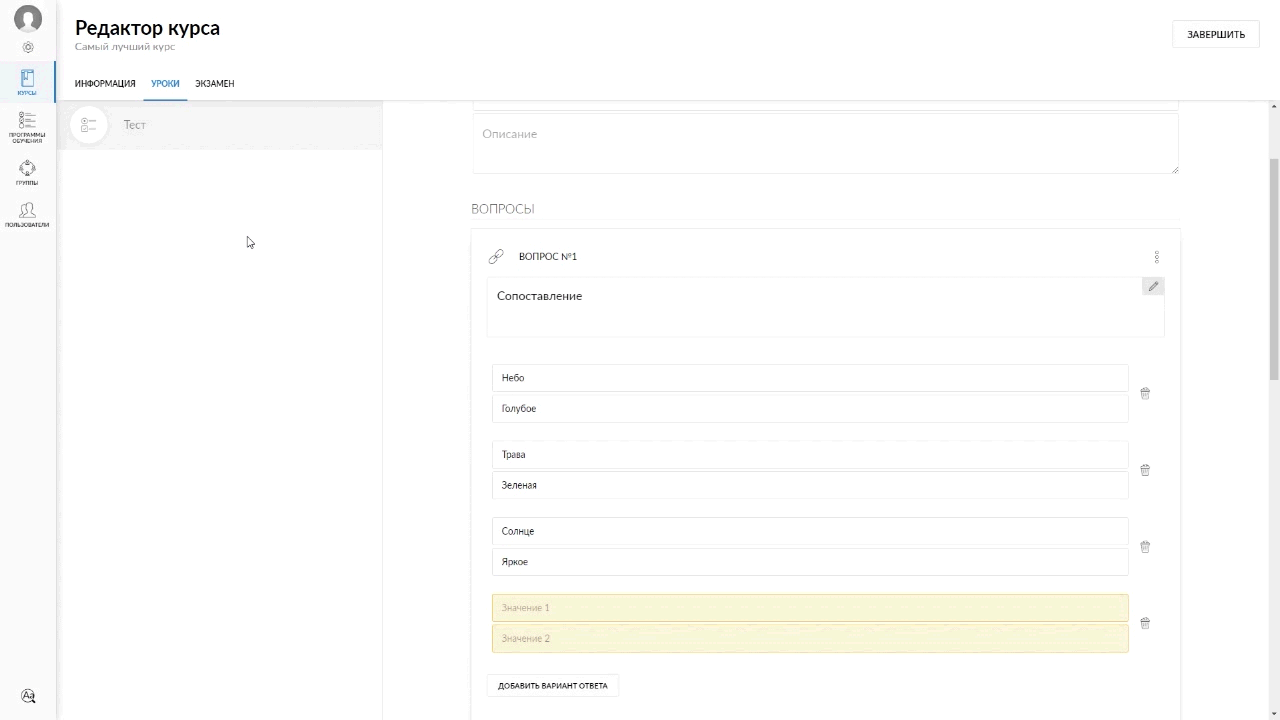
Task: Click the Трава input field
Action: (810, 455)
